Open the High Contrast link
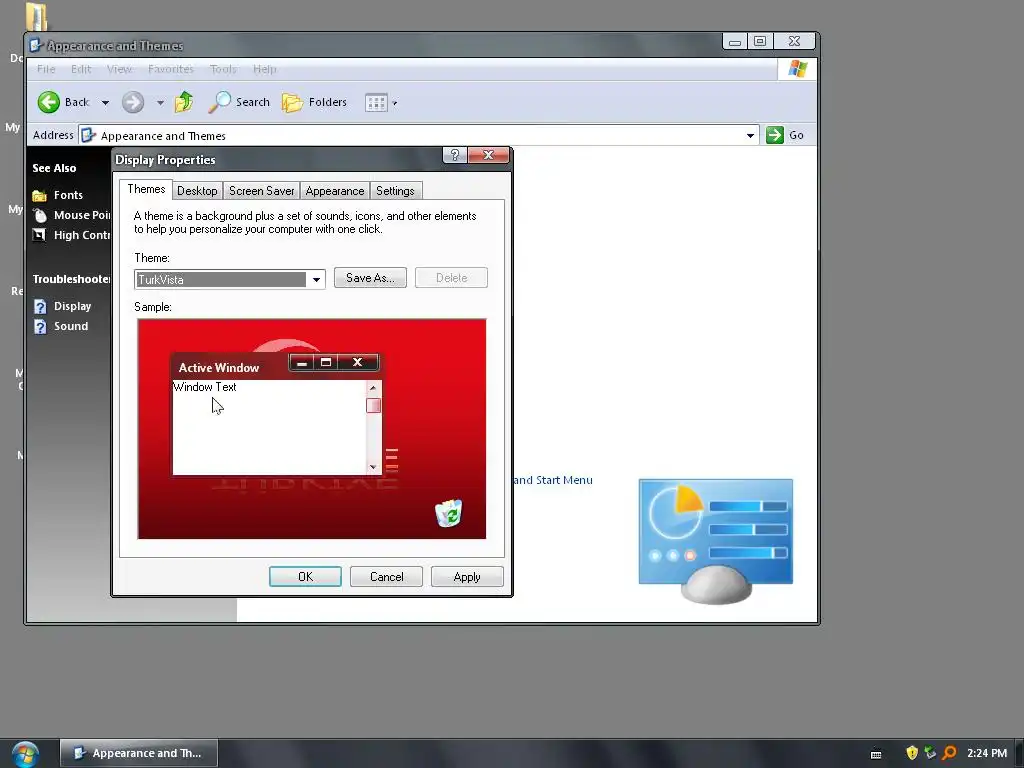This screenshot has width=1024, height=768. (x=82, y=235)
